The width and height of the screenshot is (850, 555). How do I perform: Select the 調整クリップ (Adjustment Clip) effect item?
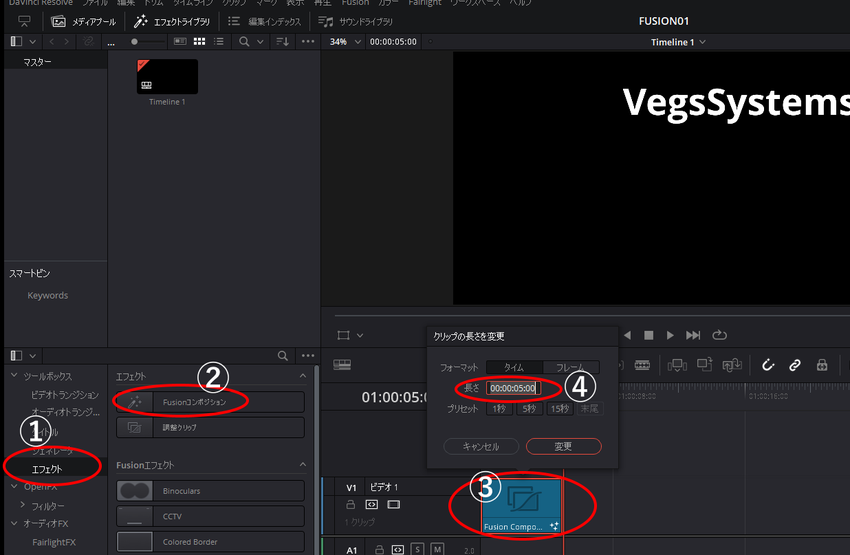click(x=210, y=428)
